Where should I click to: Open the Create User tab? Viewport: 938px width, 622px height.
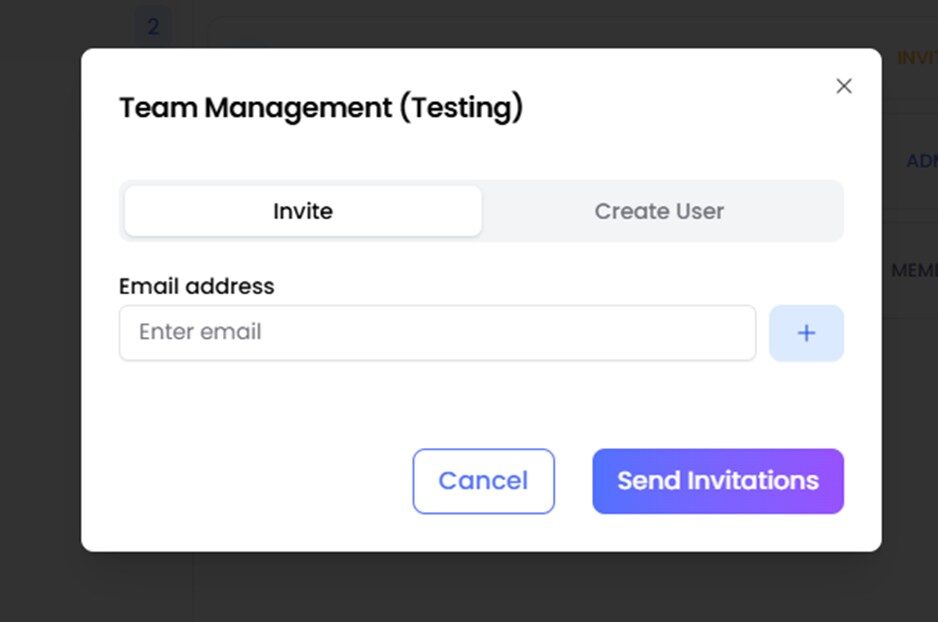(659, 211)
